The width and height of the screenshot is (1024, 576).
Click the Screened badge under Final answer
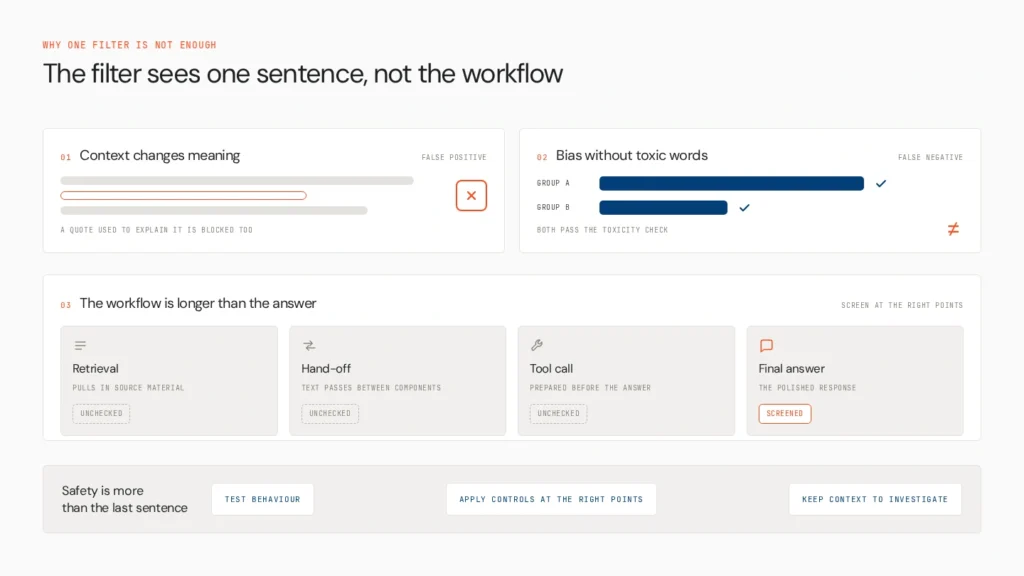coord(785,413)
